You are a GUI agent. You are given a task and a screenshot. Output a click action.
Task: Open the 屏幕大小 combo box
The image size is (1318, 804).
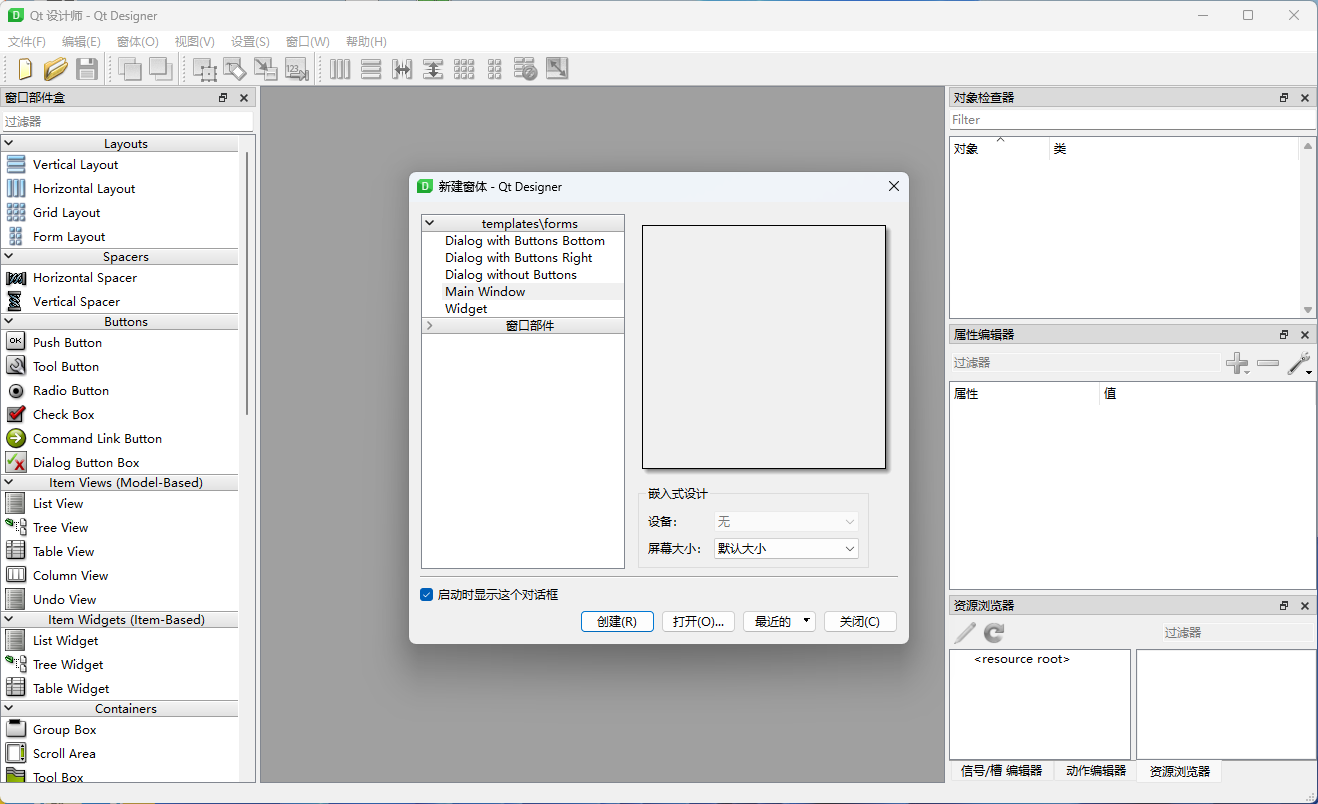click(786, 548)
